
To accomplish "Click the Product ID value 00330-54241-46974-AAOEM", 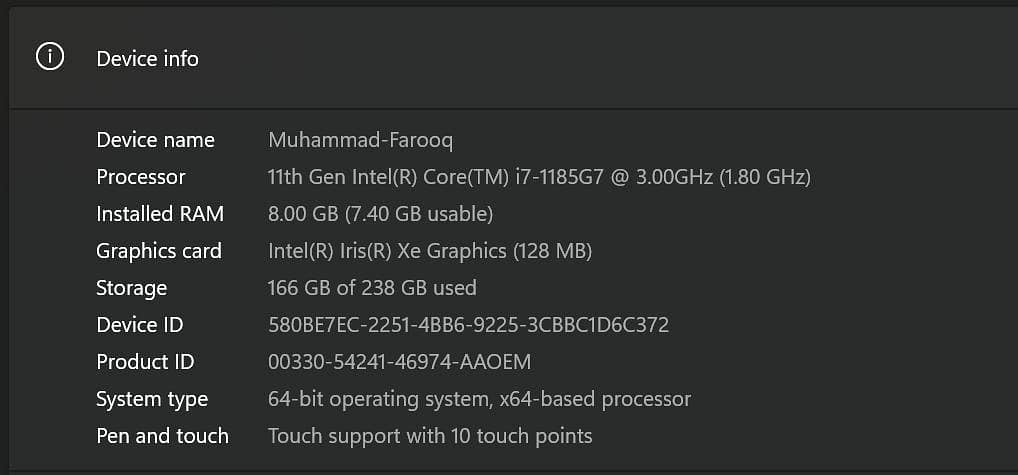I will coord(399,362).
